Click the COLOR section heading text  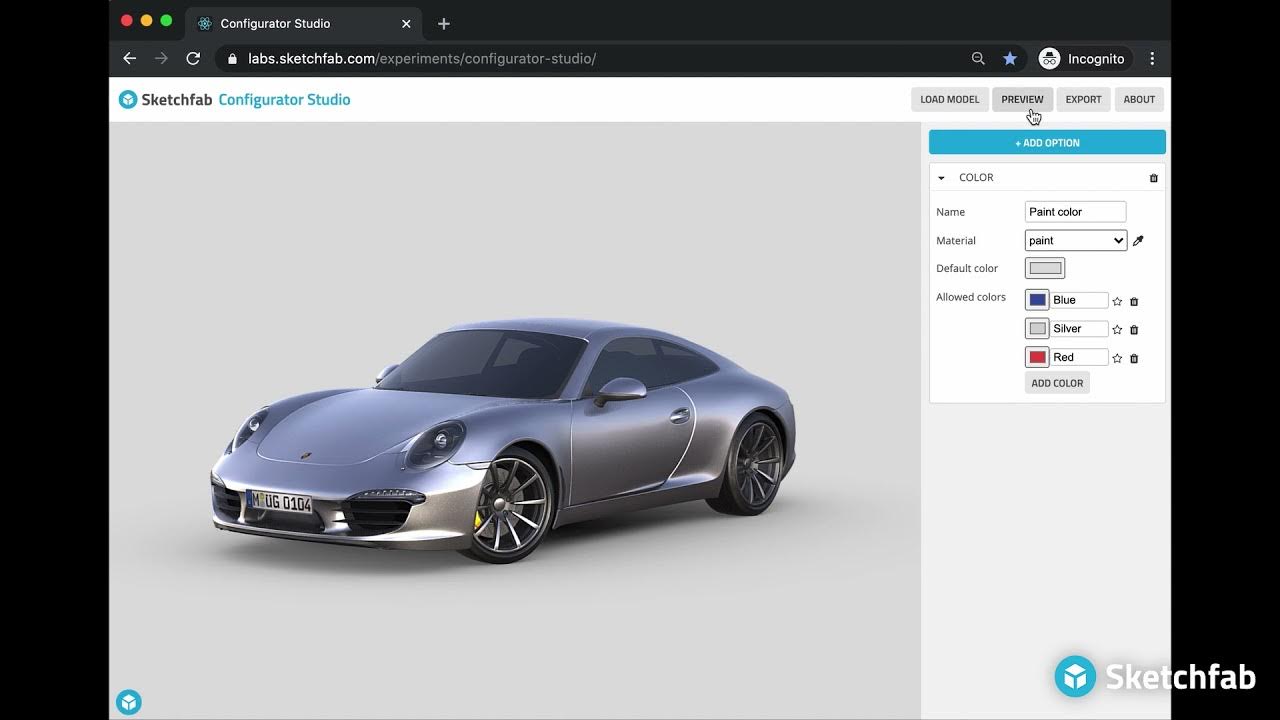coord(976,178)
